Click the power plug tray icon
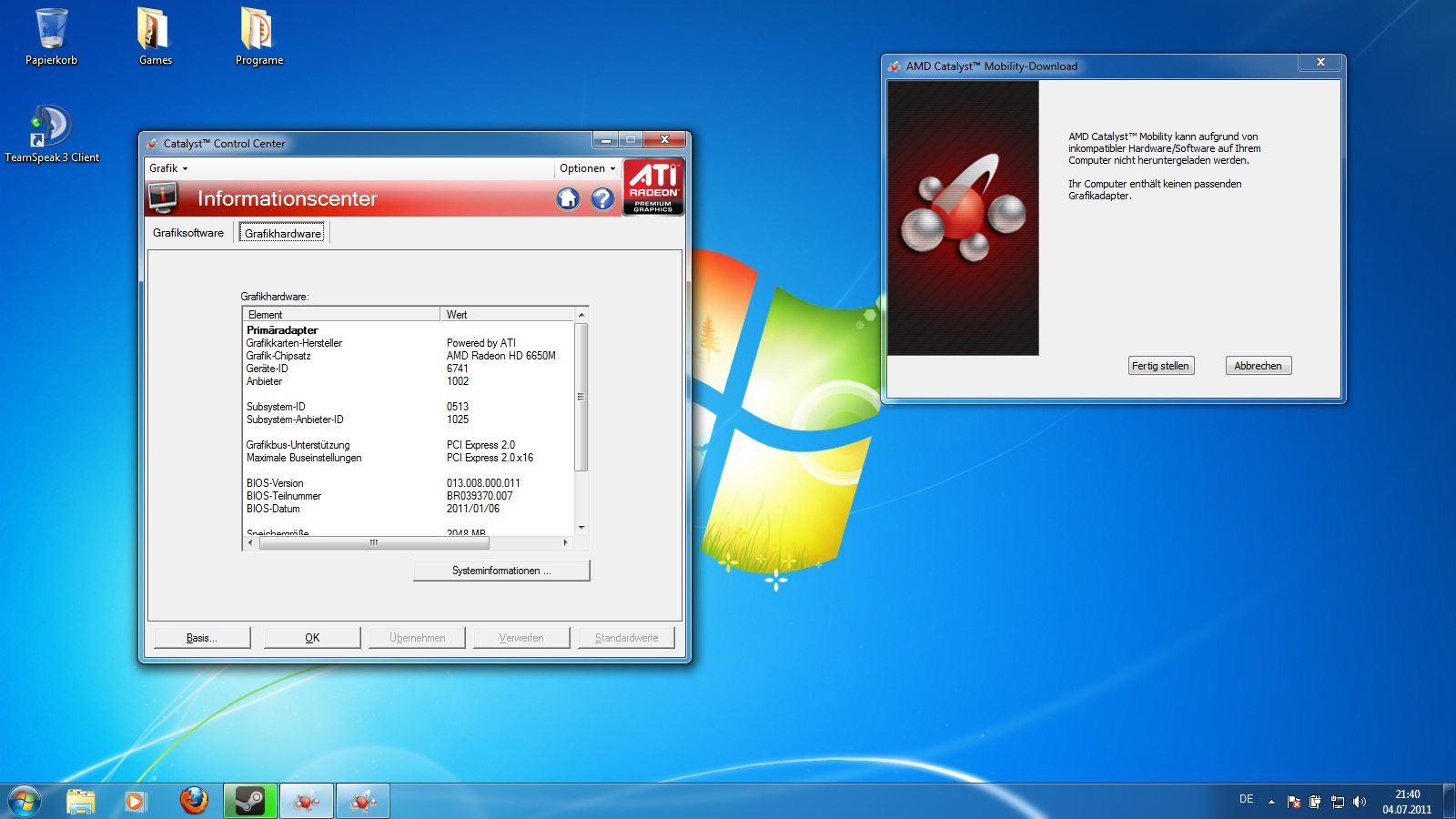This screenshot has width=1456, height=819. pos(1315,802)
